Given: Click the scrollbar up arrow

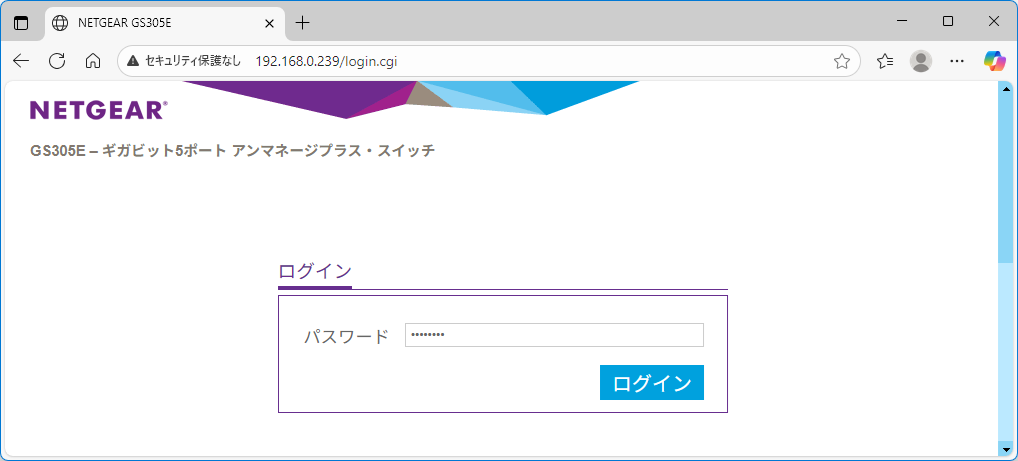Looking at the screenshot, I should pos(1005,89).
